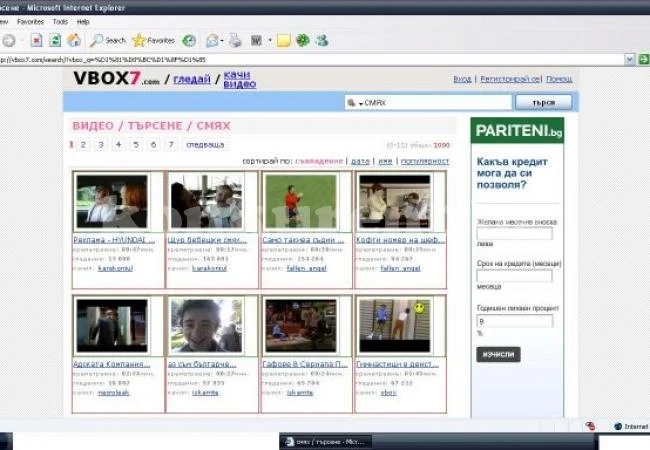650x450 pixels.
Task: Go to results page 2
Action: click(x=83, y=145)
